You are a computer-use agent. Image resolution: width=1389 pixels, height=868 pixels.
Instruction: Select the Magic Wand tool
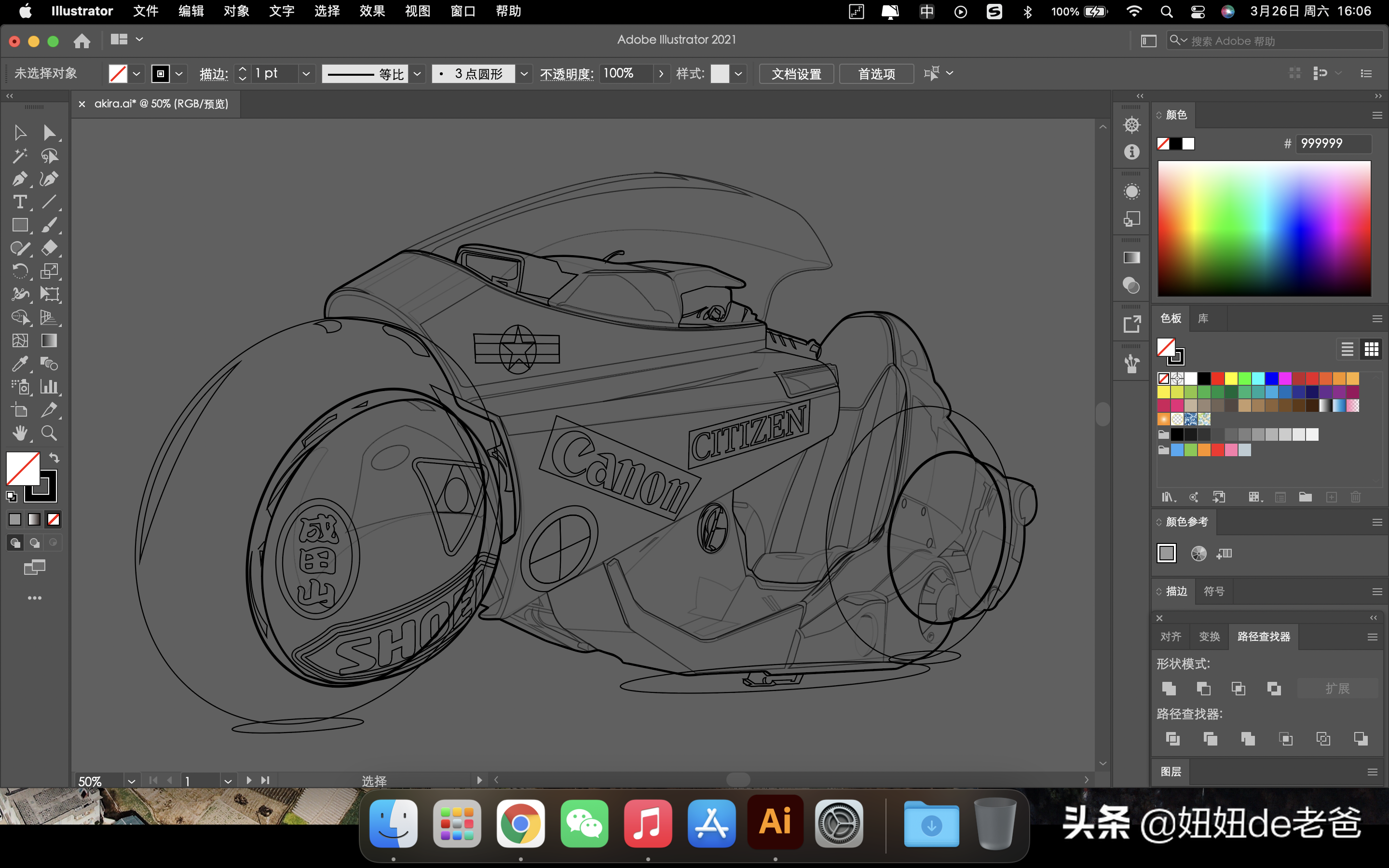click(x=20, y=156)
